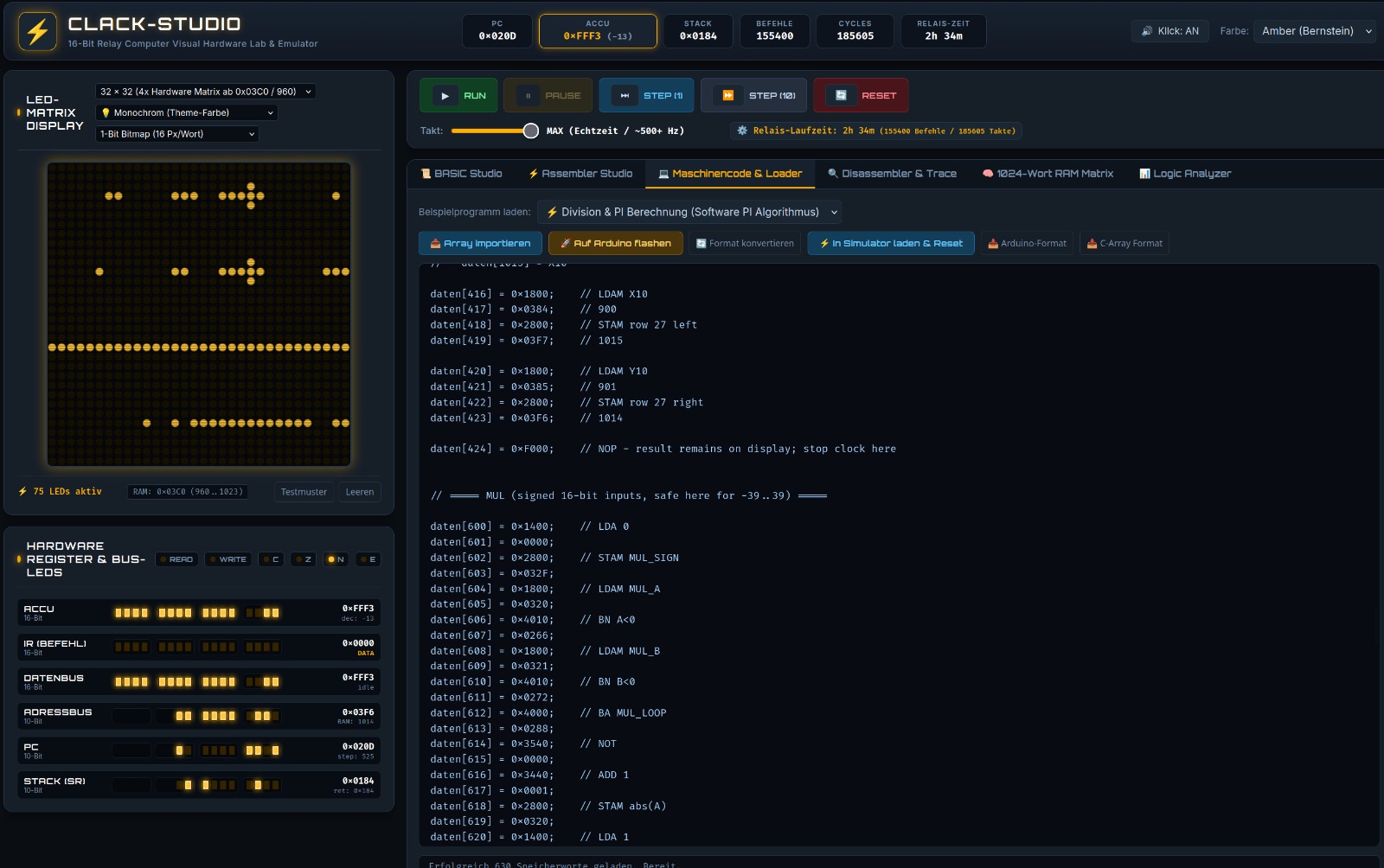Click the Leeren button
This screenshot has width=1384, height=868.
[360, 492]
